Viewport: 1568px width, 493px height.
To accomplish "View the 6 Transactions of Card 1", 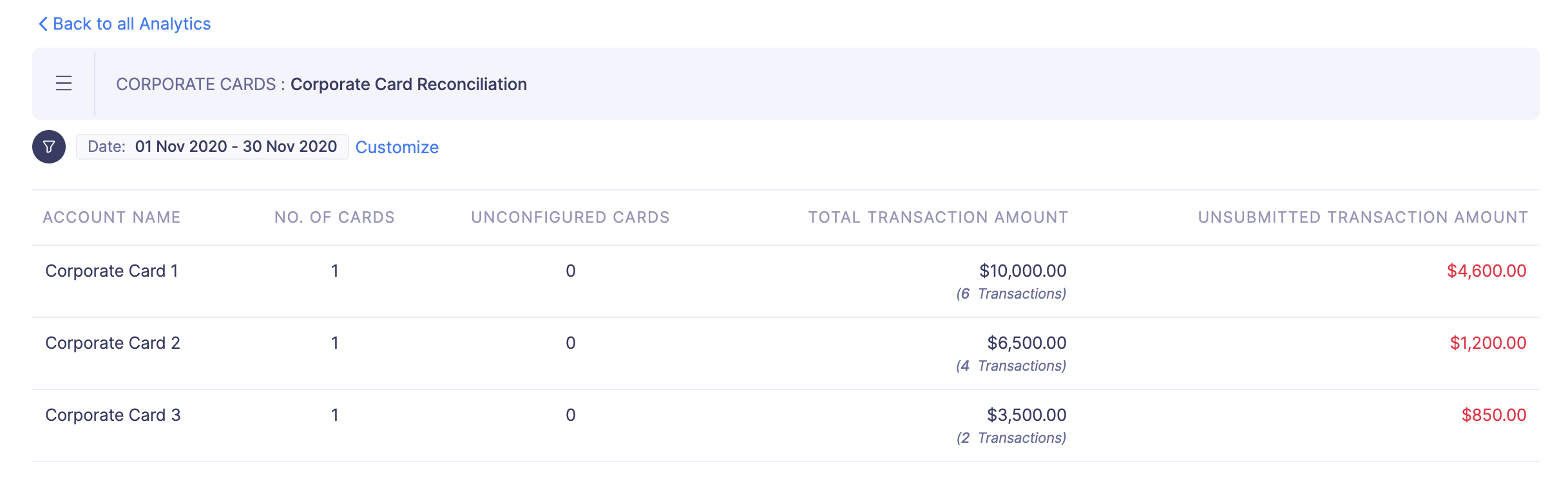I will pyautogui.click(x=1011, y=293).
